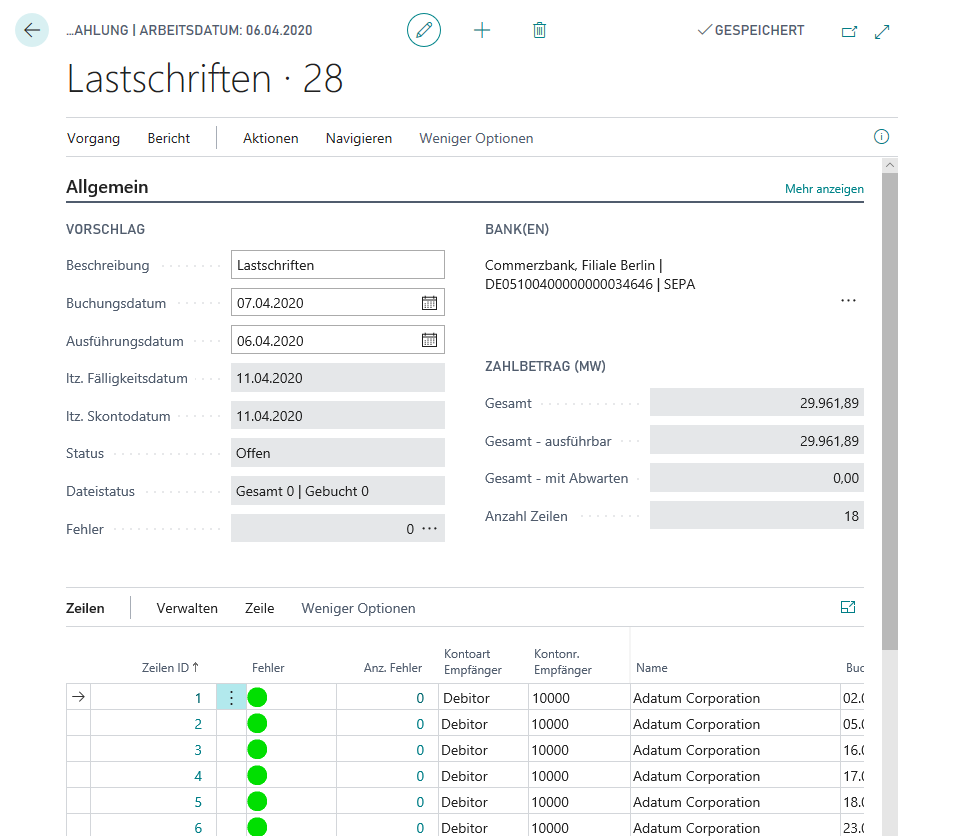Screen dimensions: 960x836
Task: Open the Aktionen menu
Action: point(270,138)
